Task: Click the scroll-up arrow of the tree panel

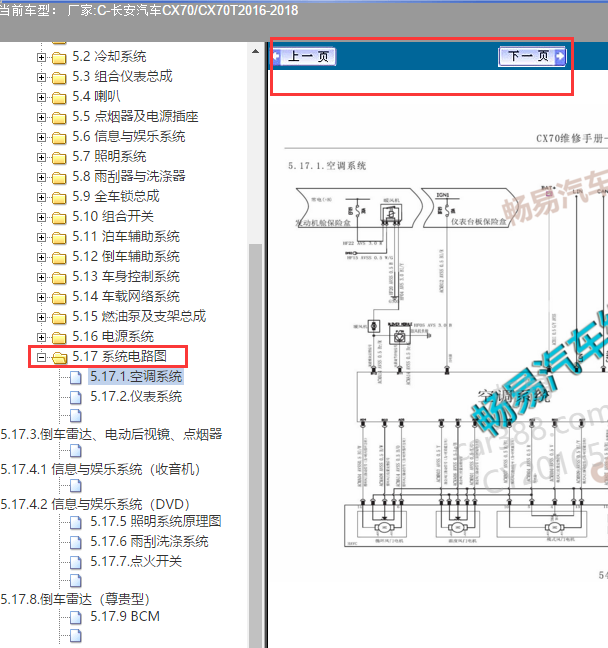Action: (255, 52)
